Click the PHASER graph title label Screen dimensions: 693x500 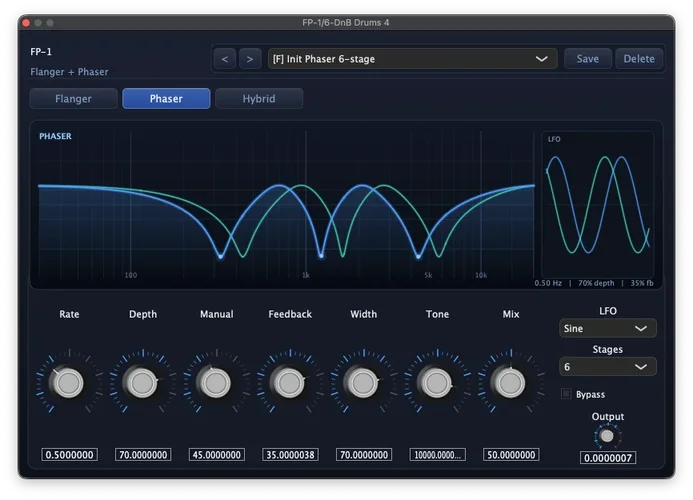[x=55, y=136]
